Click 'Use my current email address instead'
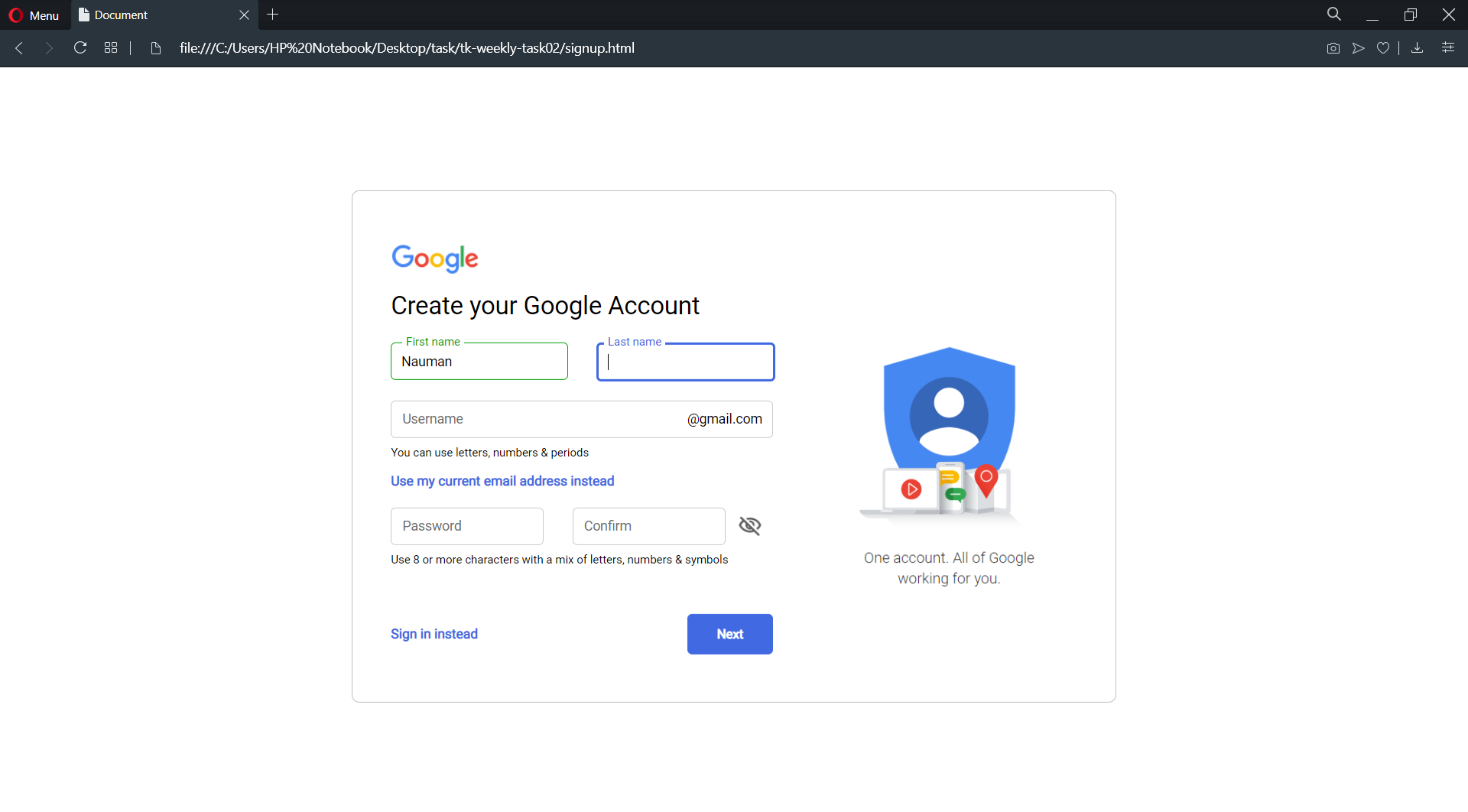The image size is (1468, 812). 502,482
